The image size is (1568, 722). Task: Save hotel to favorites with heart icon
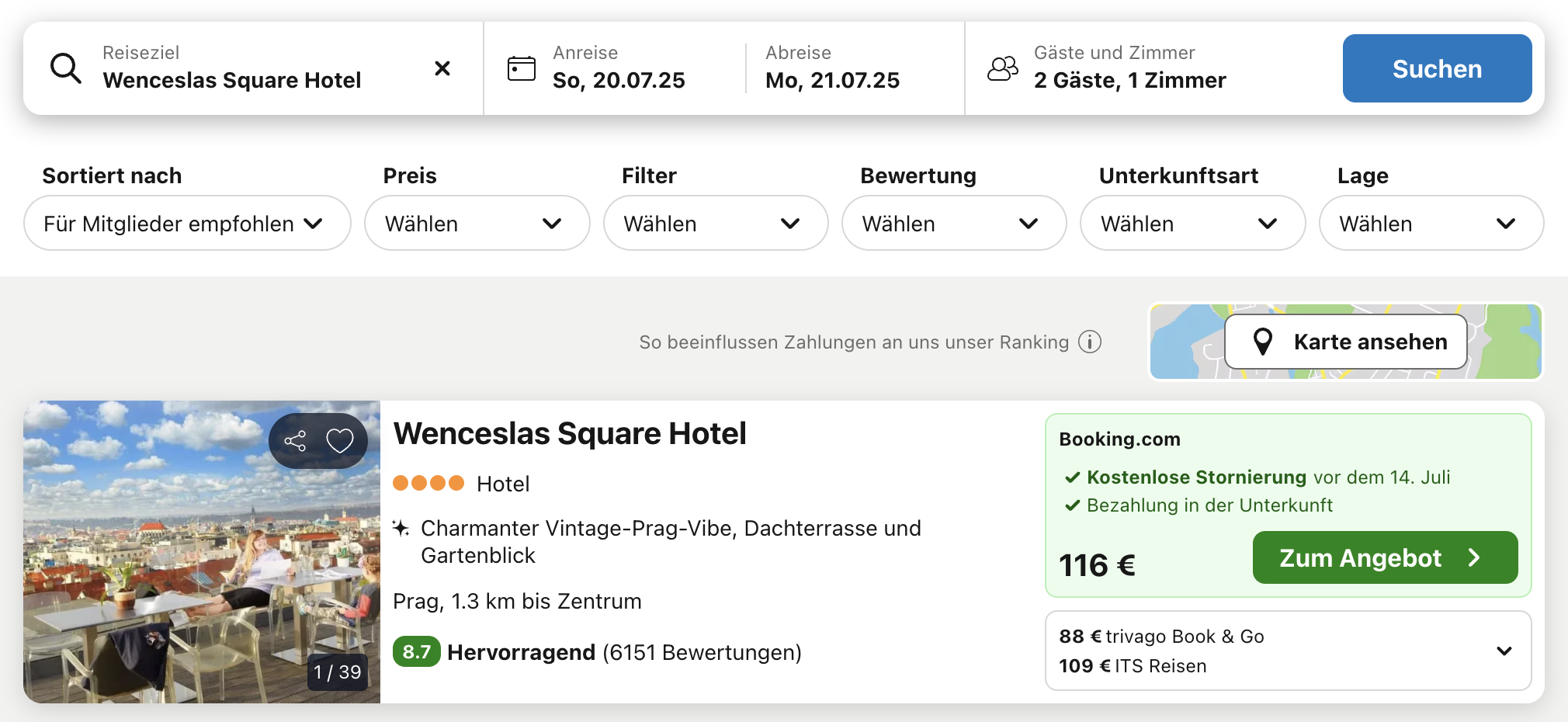tap(340, 441)
